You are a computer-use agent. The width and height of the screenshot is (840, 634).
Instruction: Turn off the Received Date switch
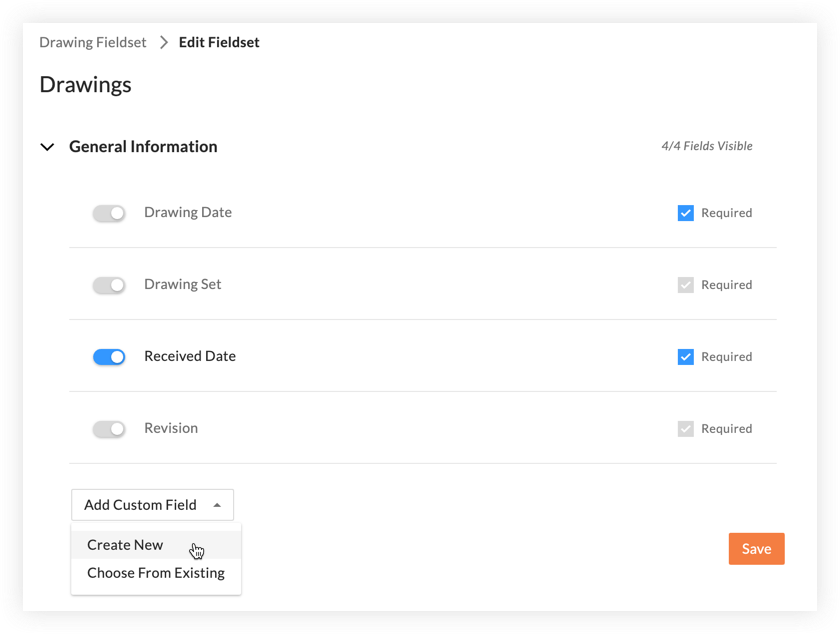click(109, 357)
